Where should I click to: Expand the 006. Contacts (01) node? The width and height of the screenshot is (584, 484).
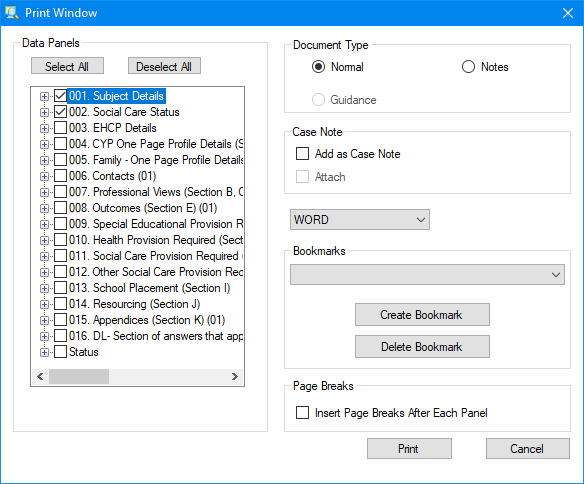click(44, 176)
